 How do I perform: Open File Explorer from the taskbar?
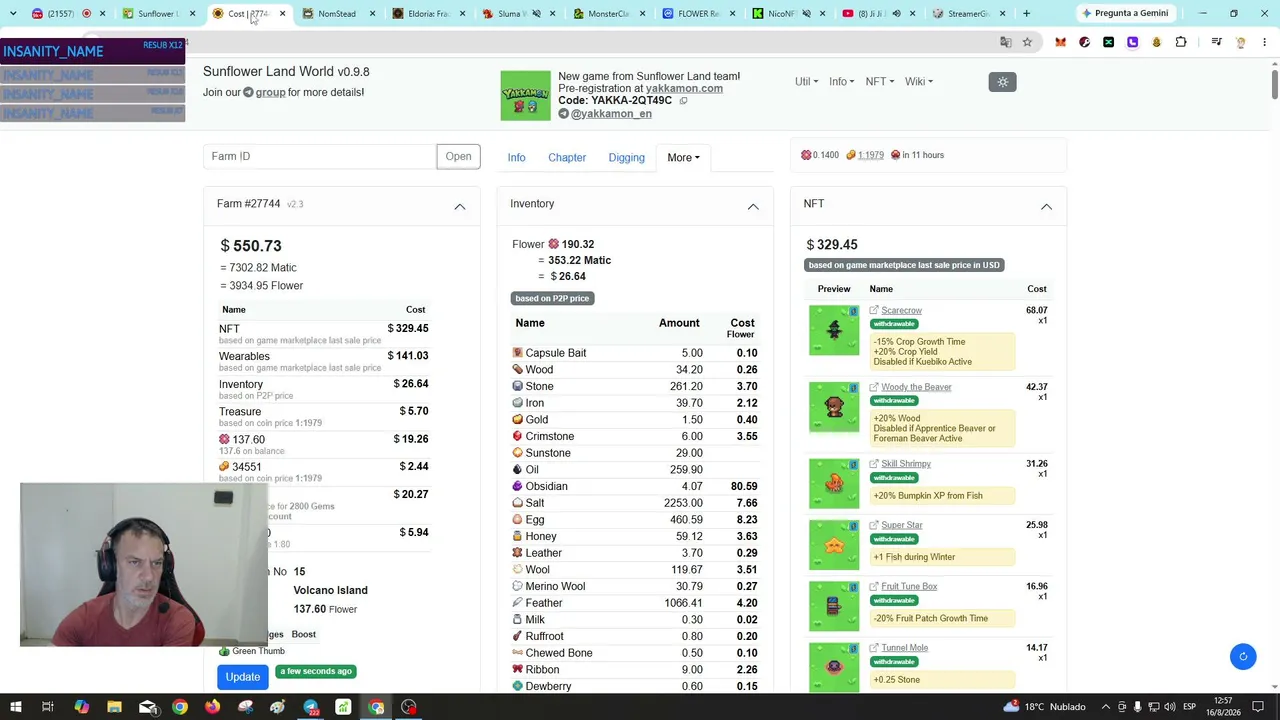[114, 707]
